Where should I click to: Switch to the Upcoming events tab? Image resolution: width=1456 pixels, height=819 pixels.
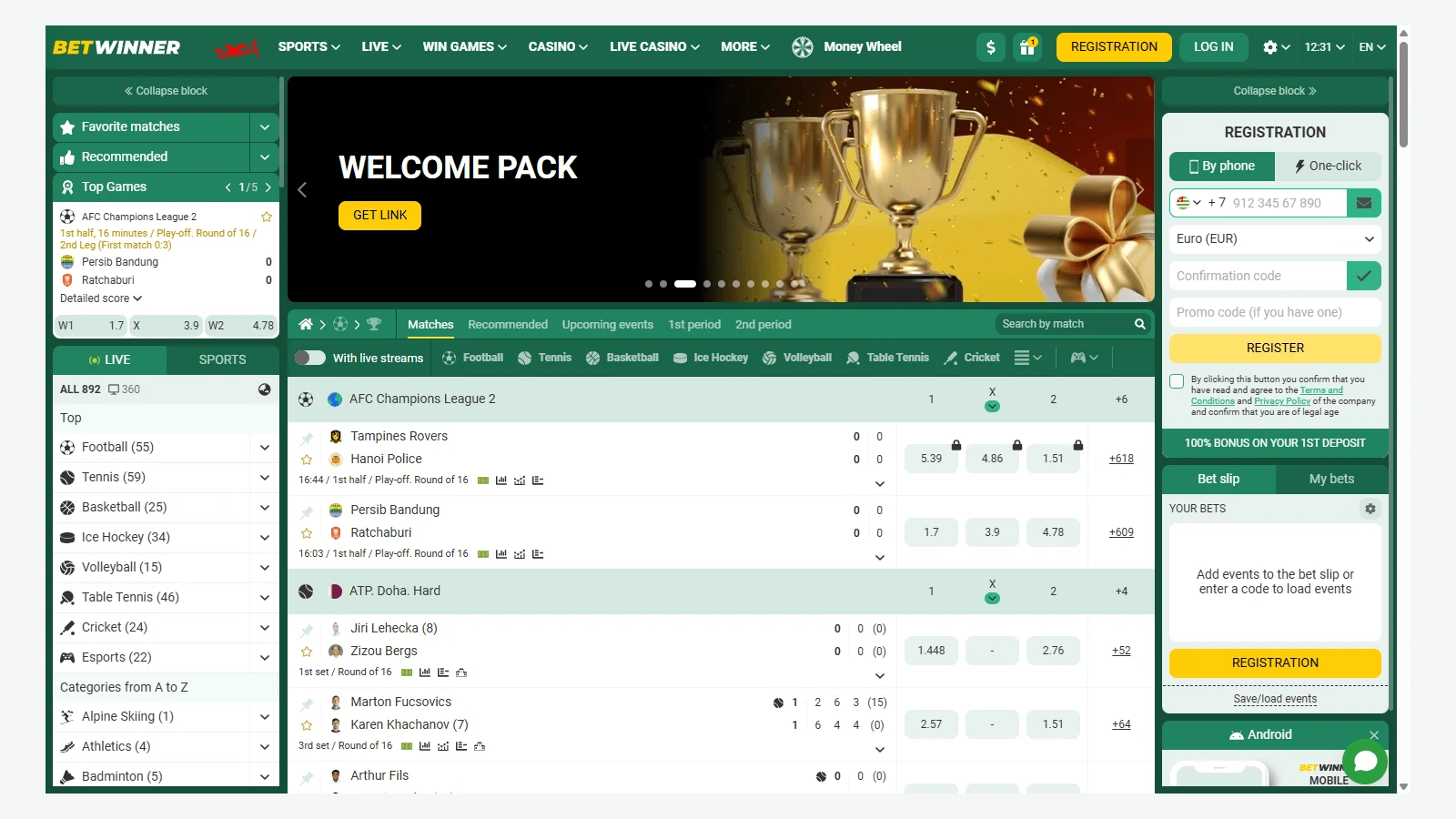pyautogui.click(x=608, y=324)
